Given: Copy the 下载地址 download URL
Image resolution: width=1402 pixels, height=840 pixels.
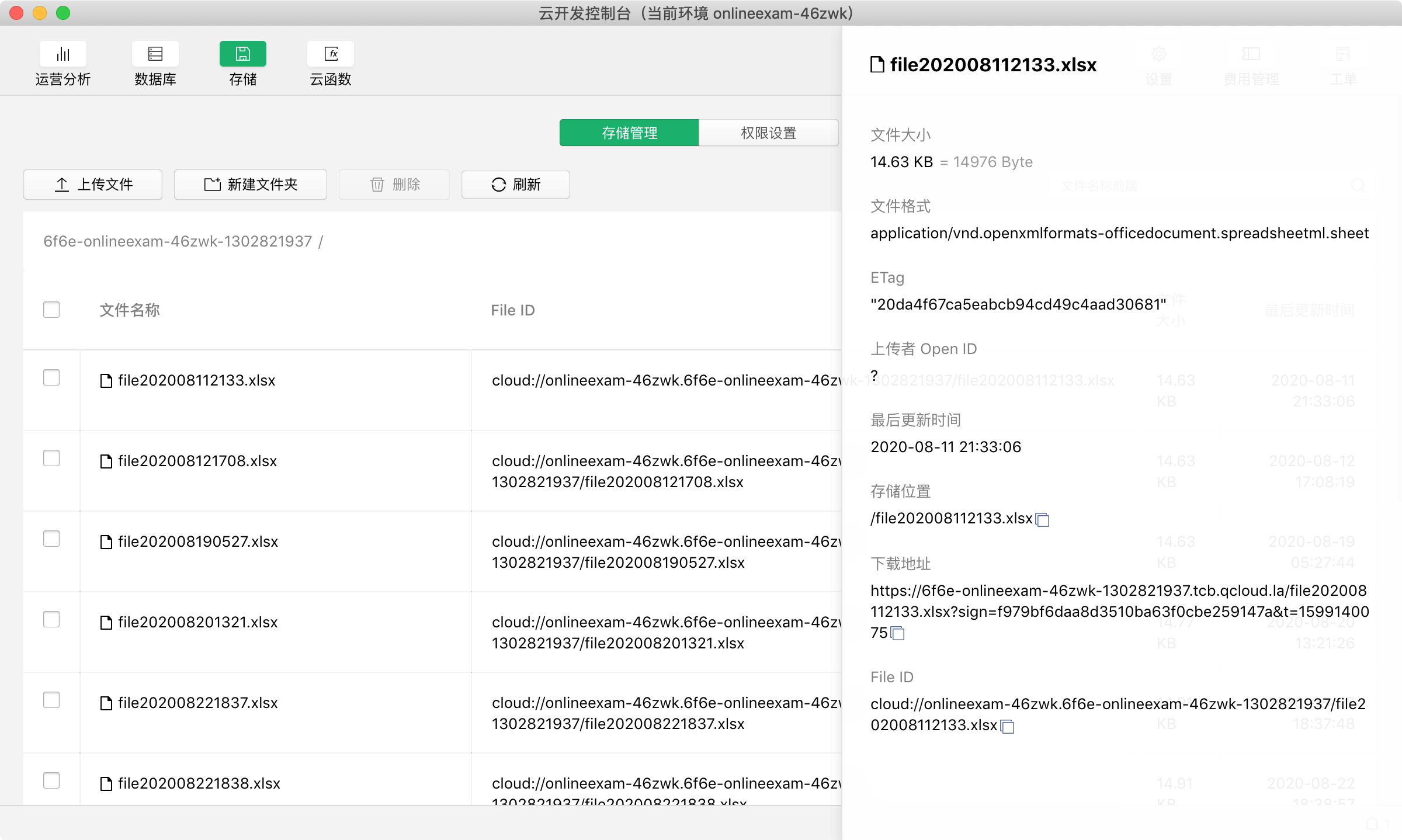Looking at the screenshot, I should [x=898, y=633].
